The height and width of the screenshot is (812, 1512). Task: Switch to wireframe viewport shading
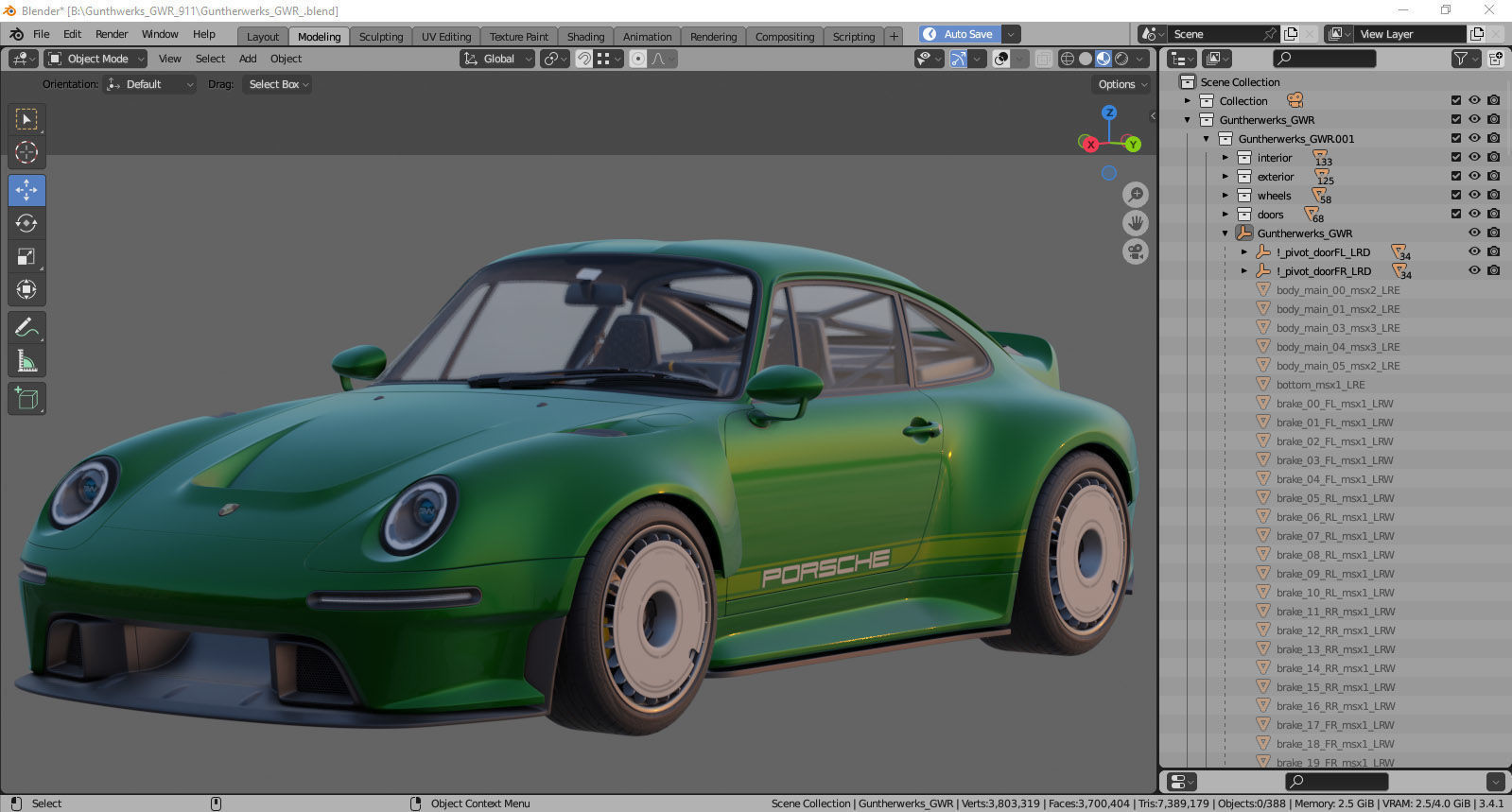pyautogui.click(x=1068, y=59)
